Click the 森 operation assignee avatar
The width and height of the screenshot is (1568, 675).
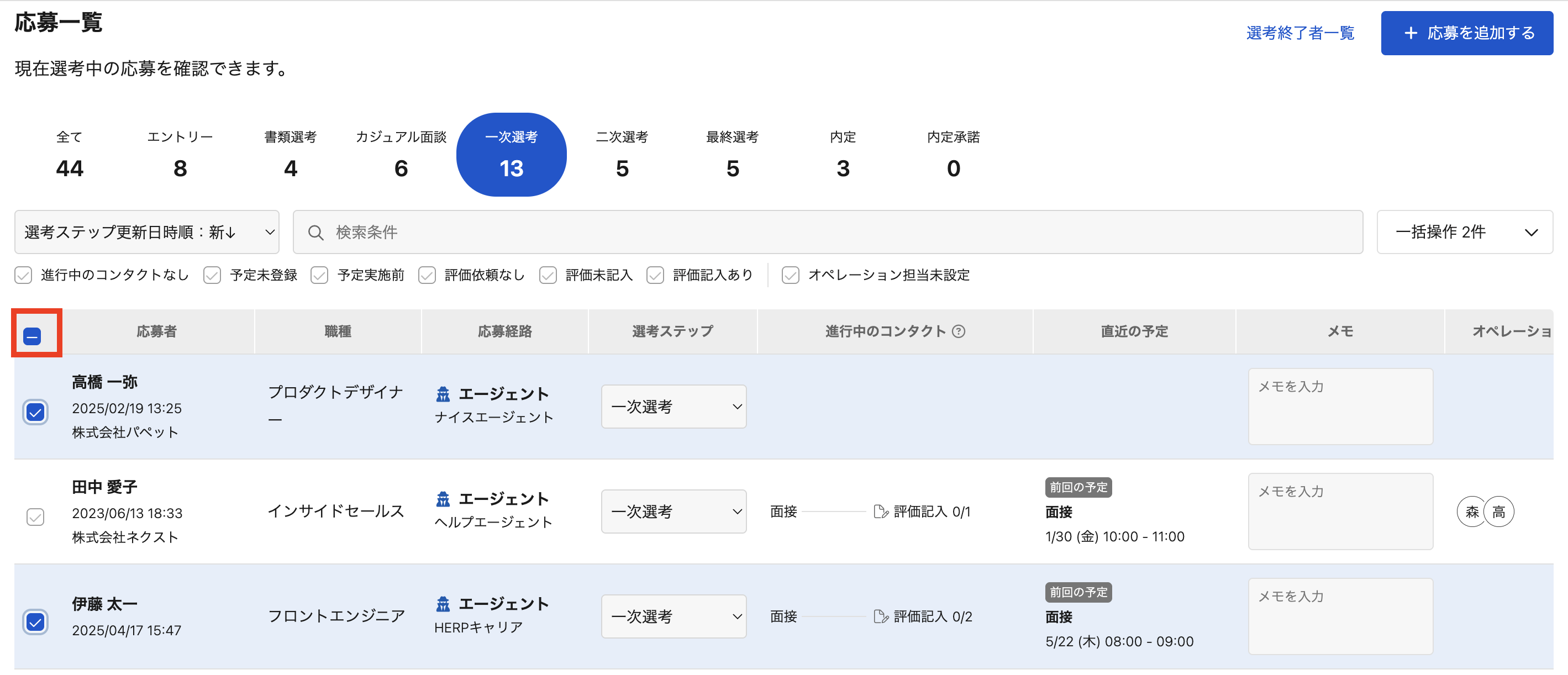(1472, 511)
